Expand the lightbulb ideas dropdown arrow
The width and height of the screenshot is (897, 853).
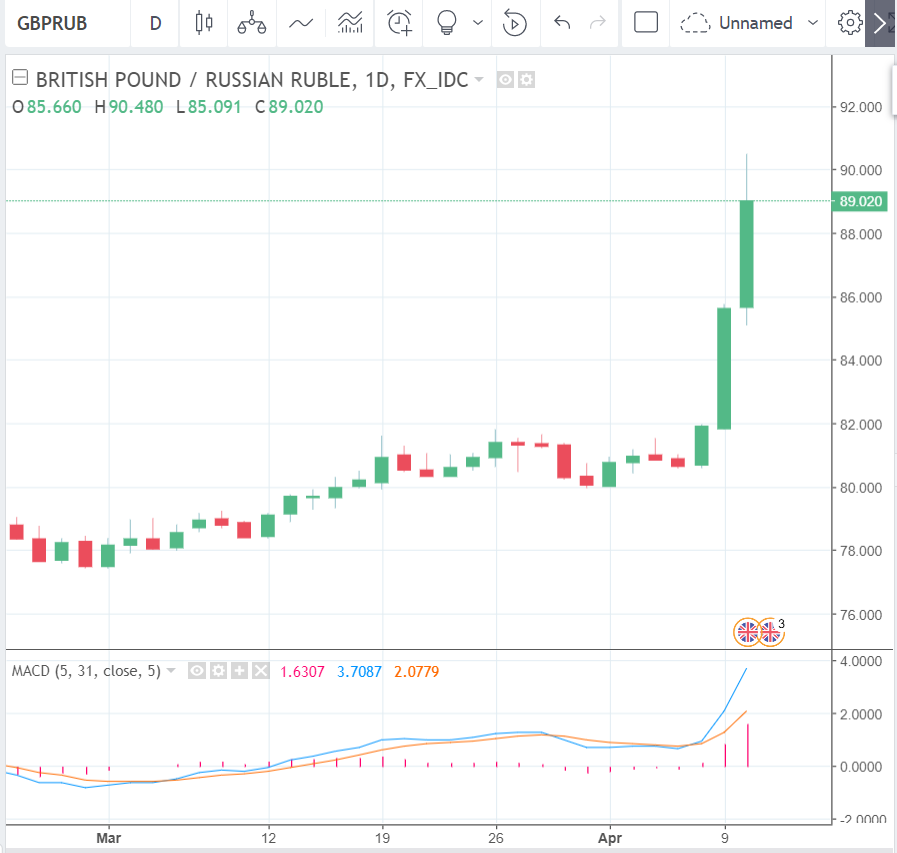pos(478,23)
